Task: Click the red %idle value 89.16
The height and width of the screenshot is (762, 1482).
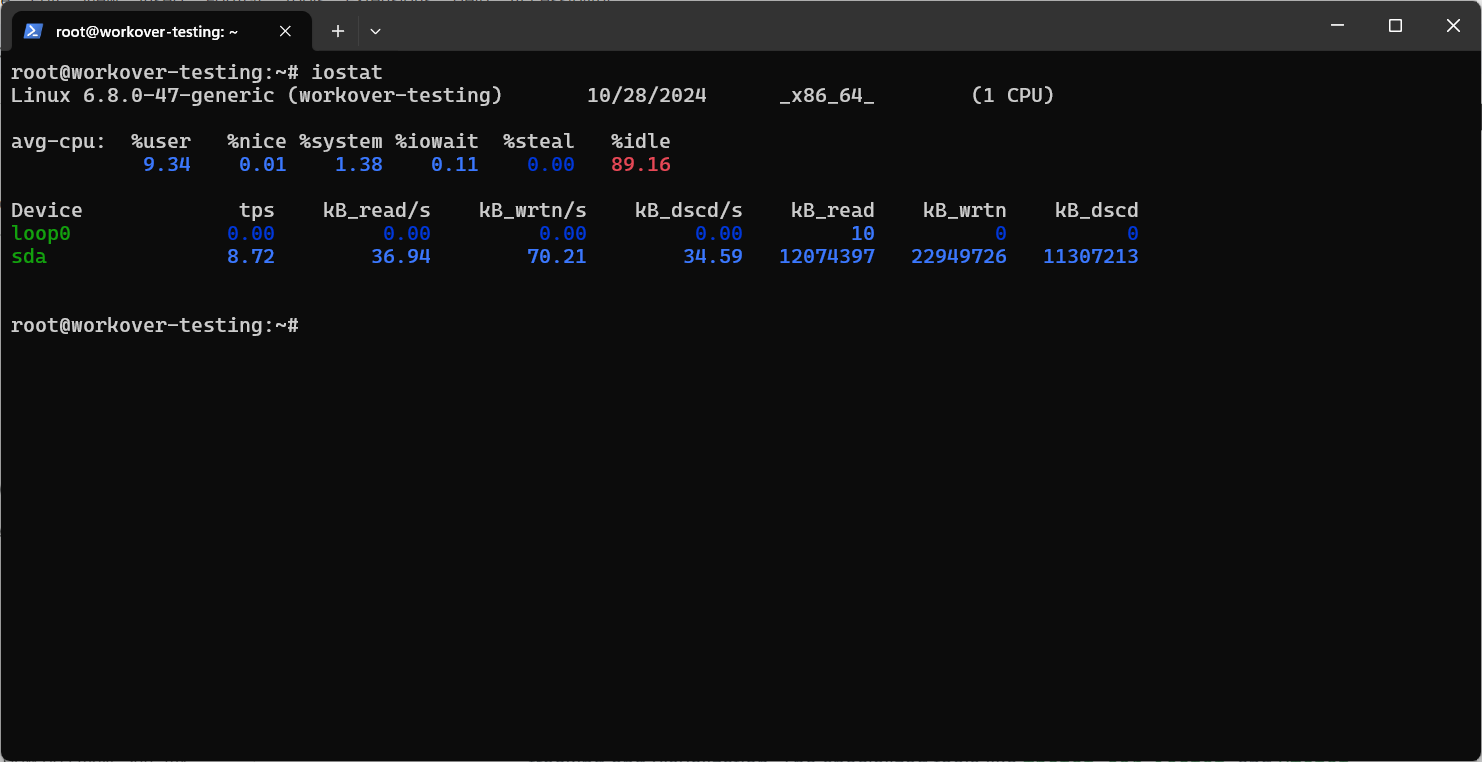Action: (640, 165)
